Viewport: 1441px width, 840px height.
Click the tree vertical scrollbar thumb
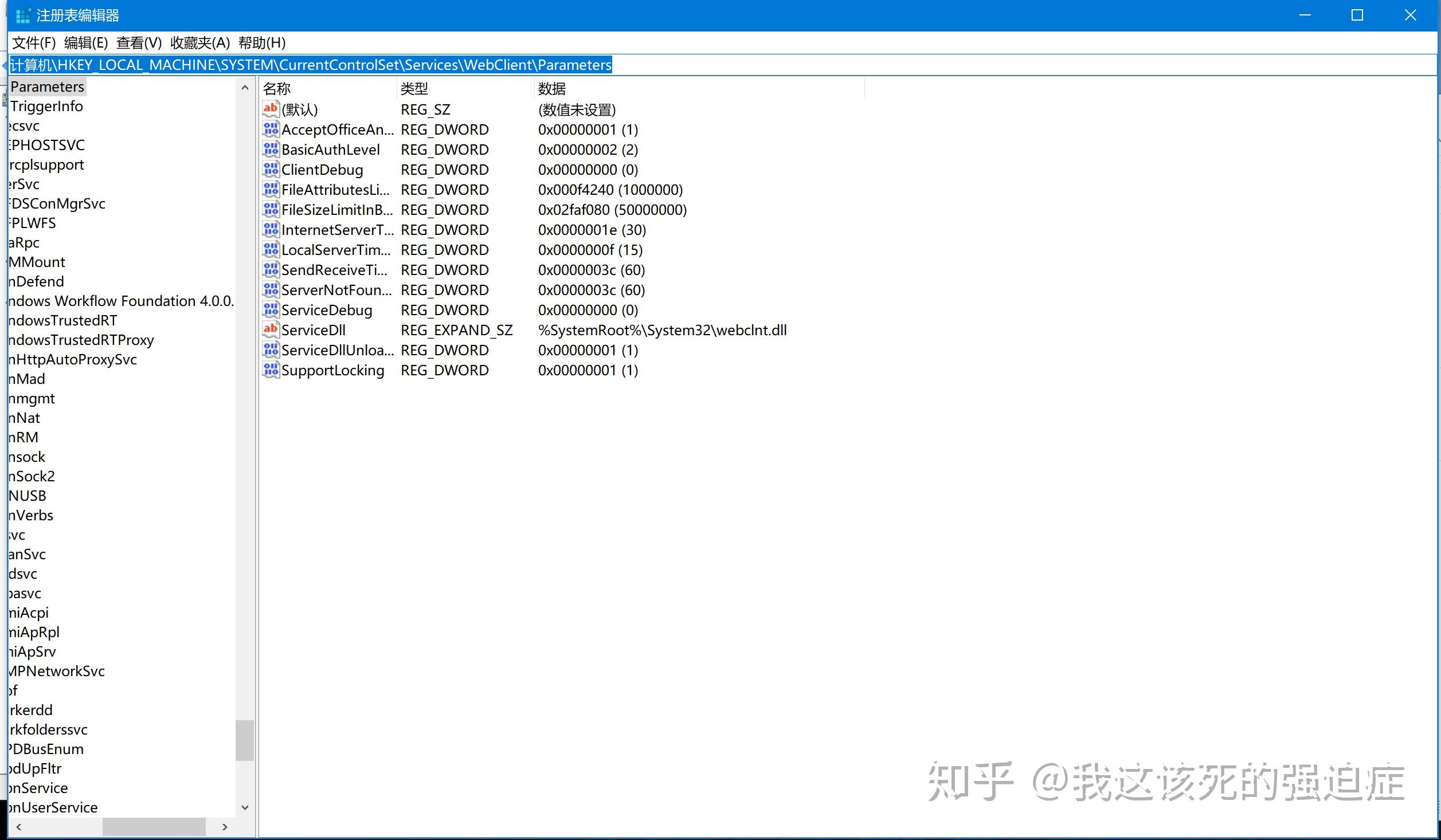[x=245, y=740]
